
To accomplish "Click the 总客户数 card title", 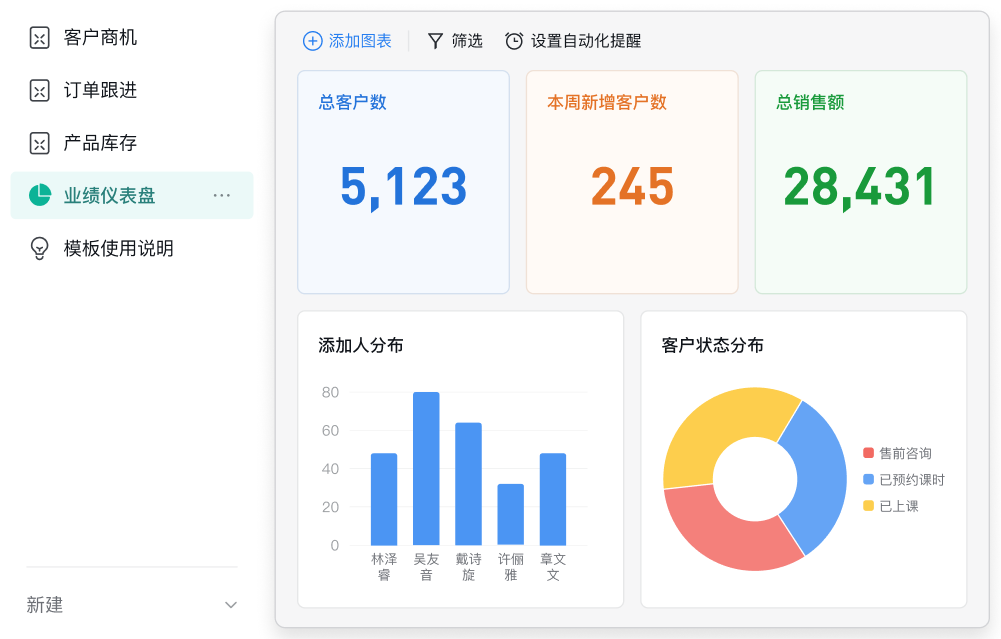I will [352, 102].
